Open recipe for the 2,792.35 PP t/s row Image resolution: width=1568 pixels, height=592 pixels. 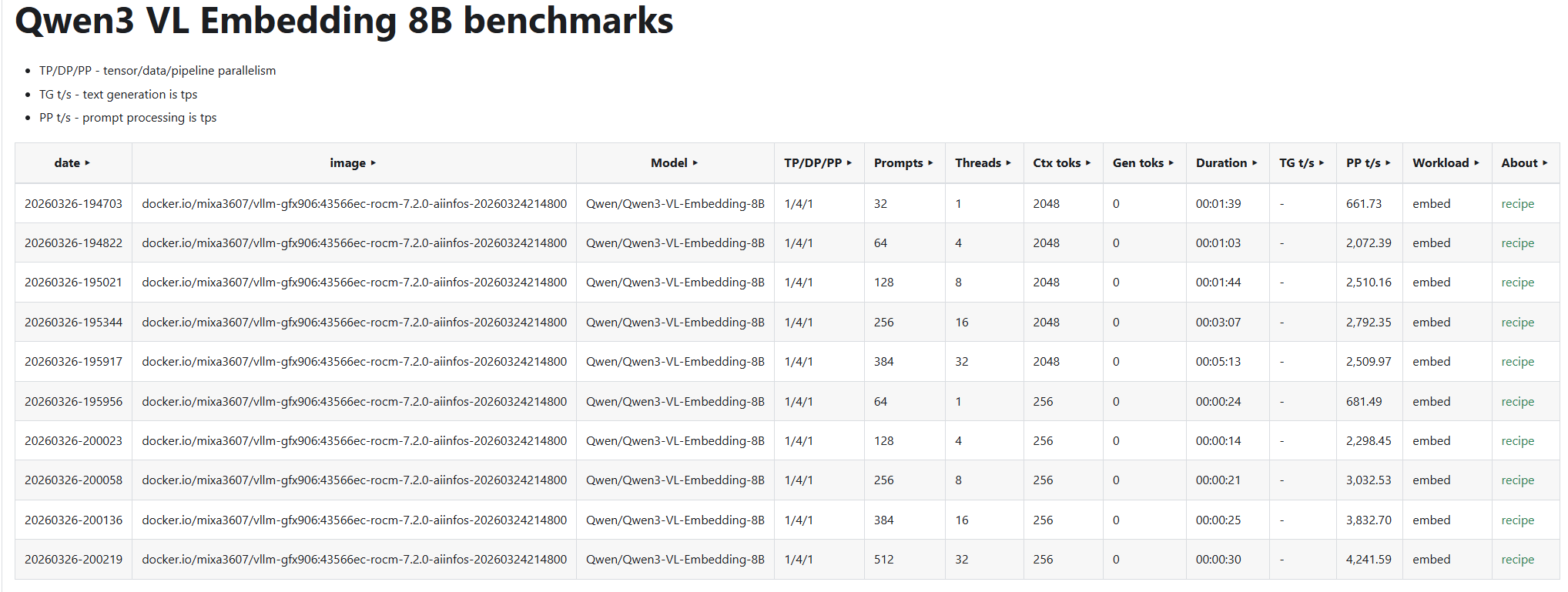[x=1517, y=323]
